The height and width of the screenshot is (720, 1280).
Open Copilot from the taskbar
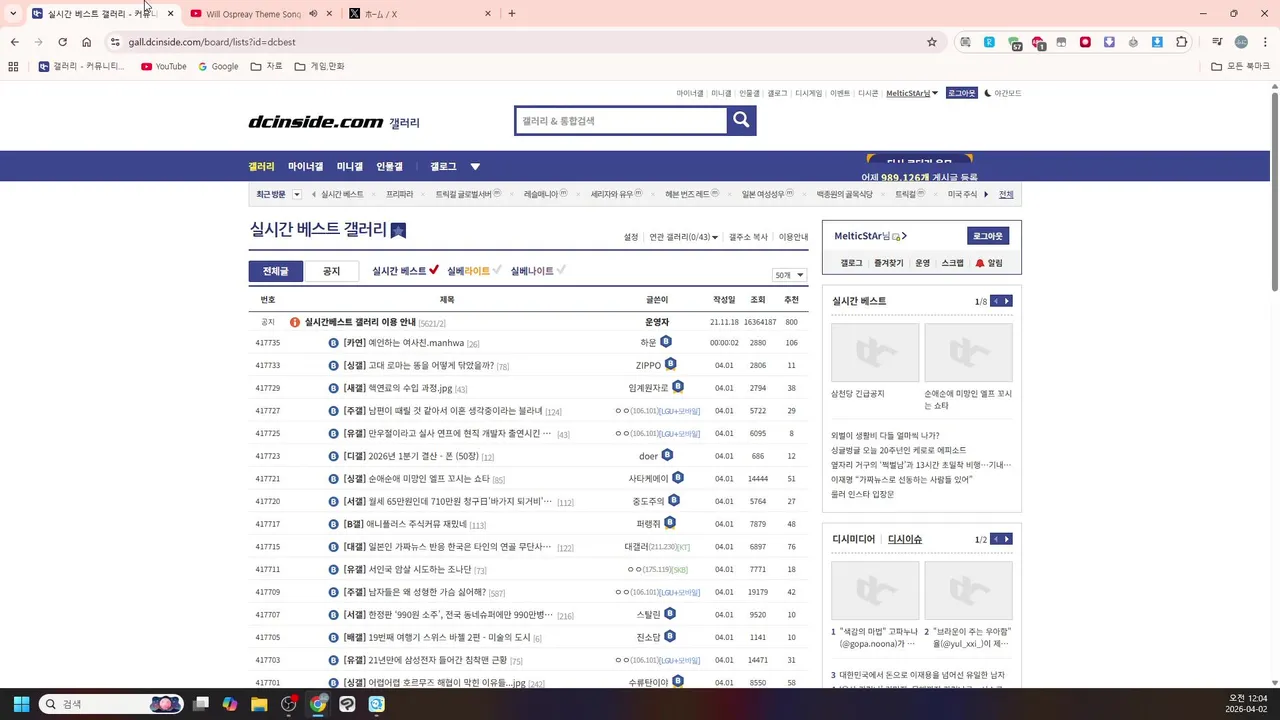point(230,704)
